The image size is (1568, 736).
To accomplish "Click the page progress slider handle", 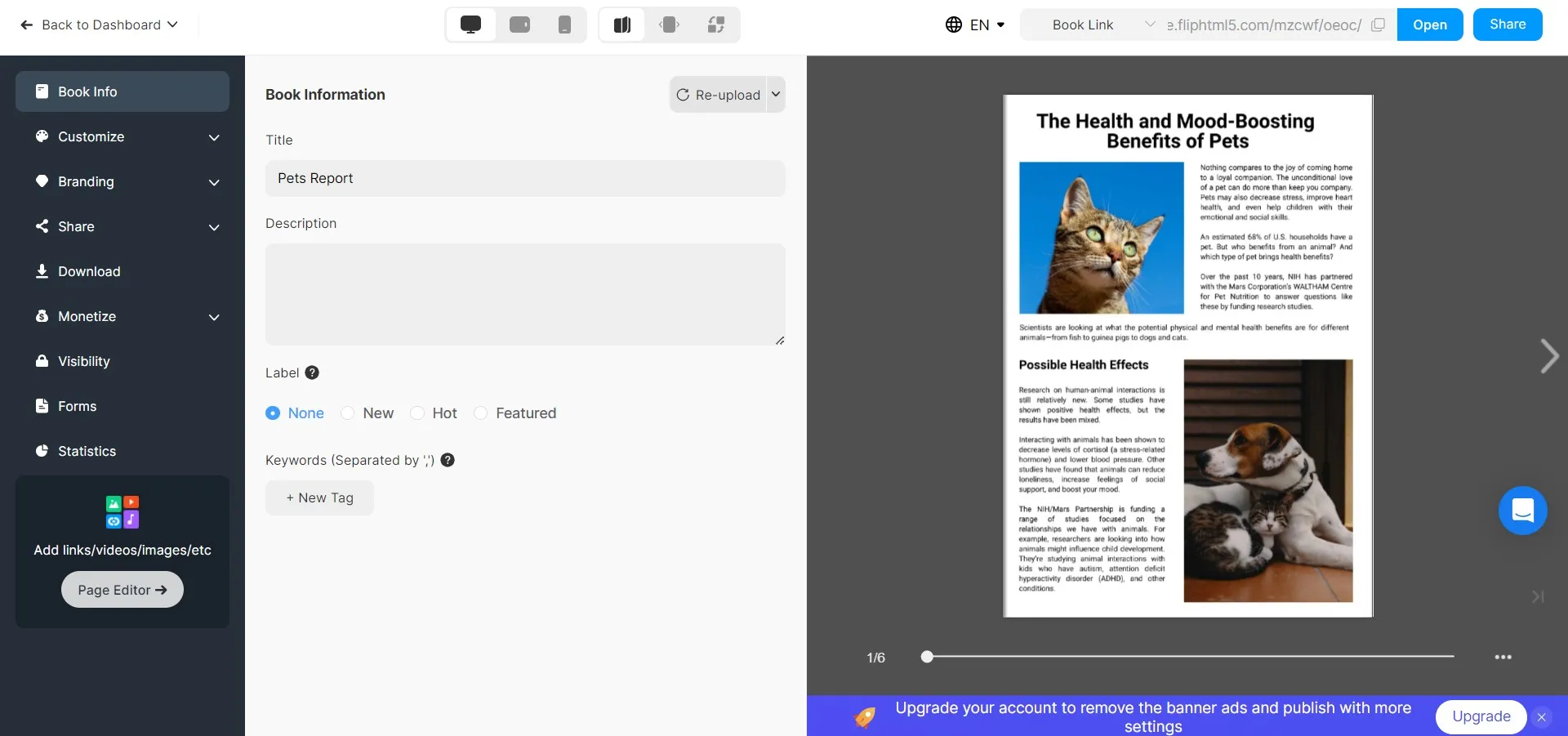I will [927, 656].
